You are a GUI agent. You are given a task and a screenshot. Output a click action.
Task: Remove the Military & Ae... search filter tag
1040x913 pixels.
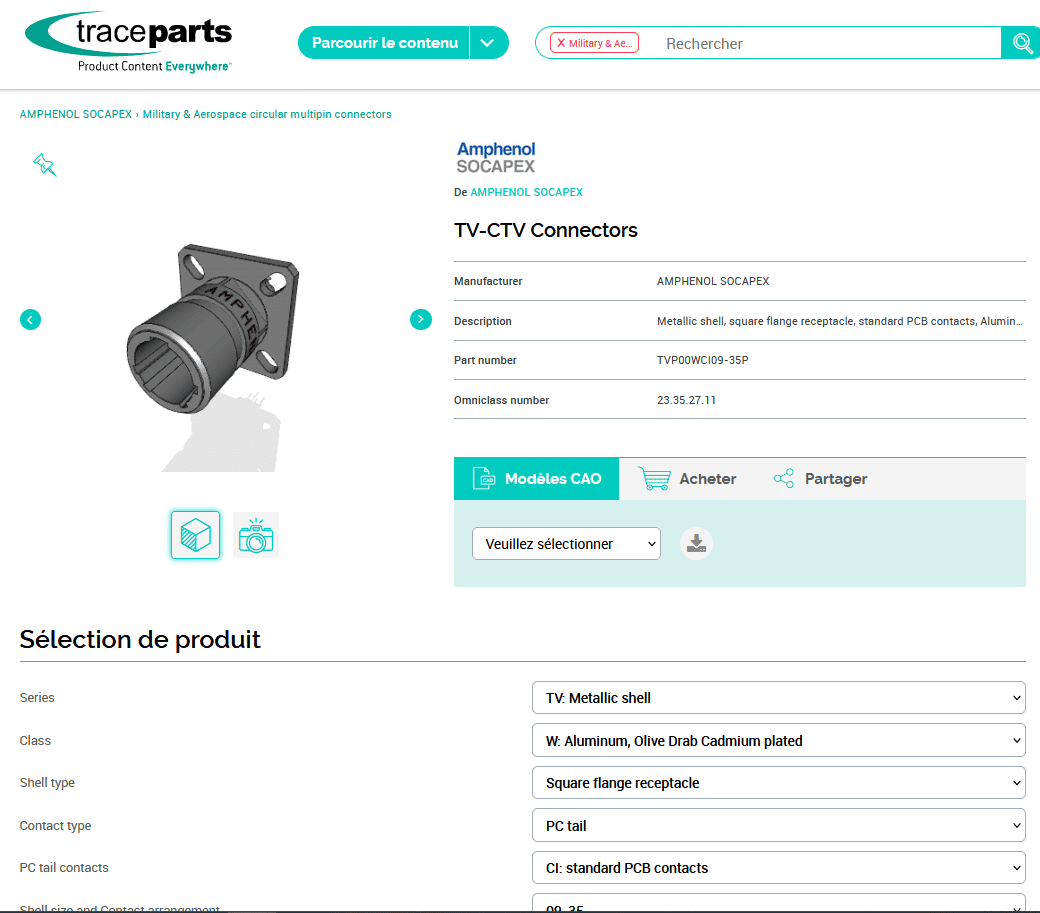coord(561,43)
